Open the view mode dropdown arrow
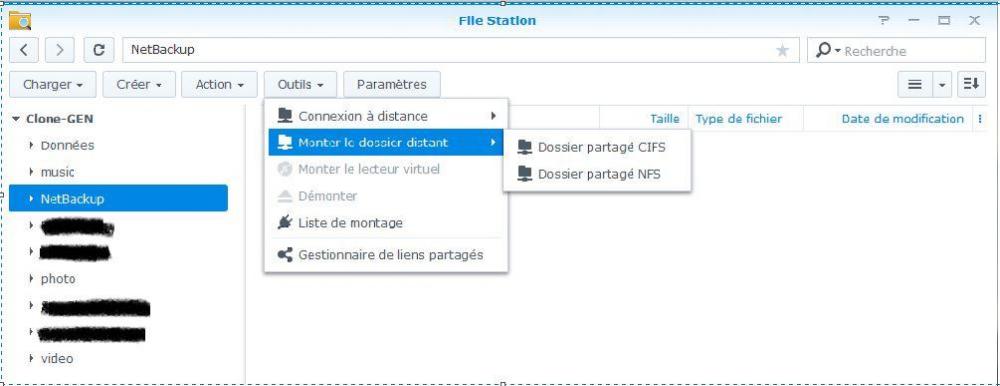Image resolution: width=1000 pixels, height=386 pixels. 942,84
